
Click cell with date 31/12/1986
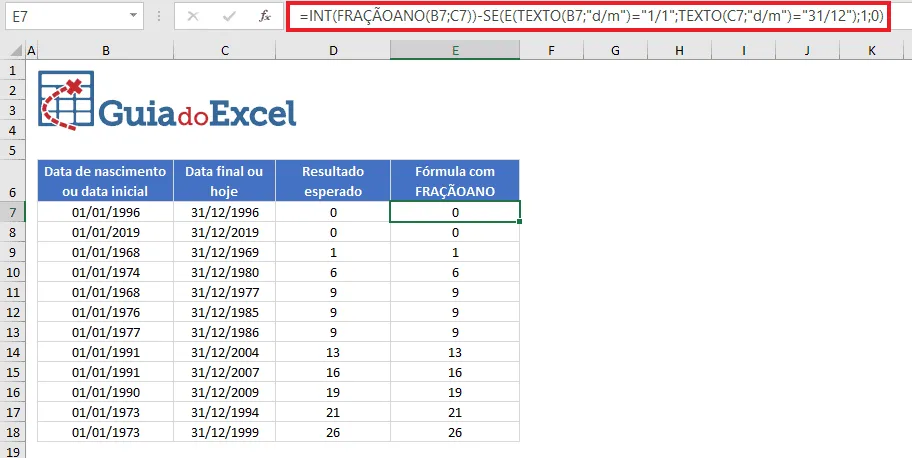point(225,332)
